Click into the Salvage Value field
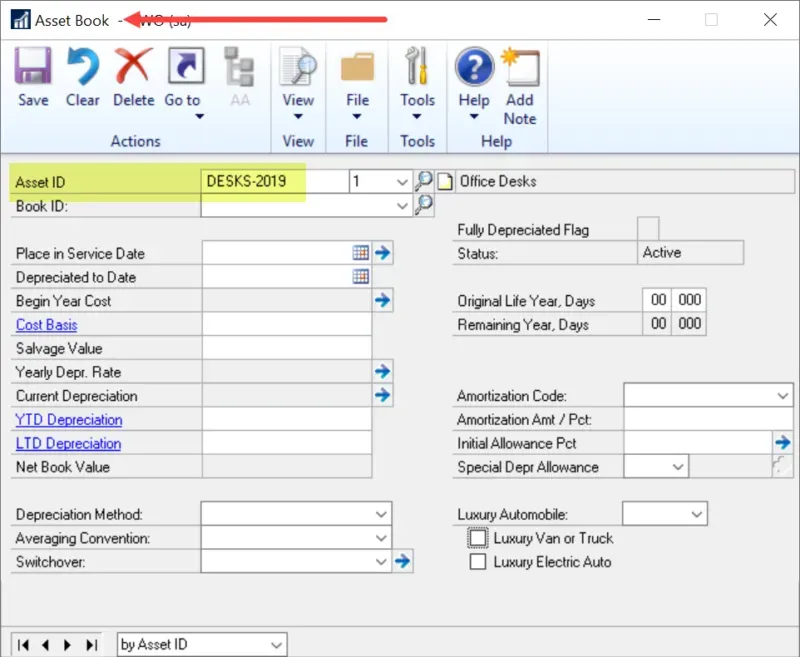The image size is (800, 657). (x=287, y=348)
